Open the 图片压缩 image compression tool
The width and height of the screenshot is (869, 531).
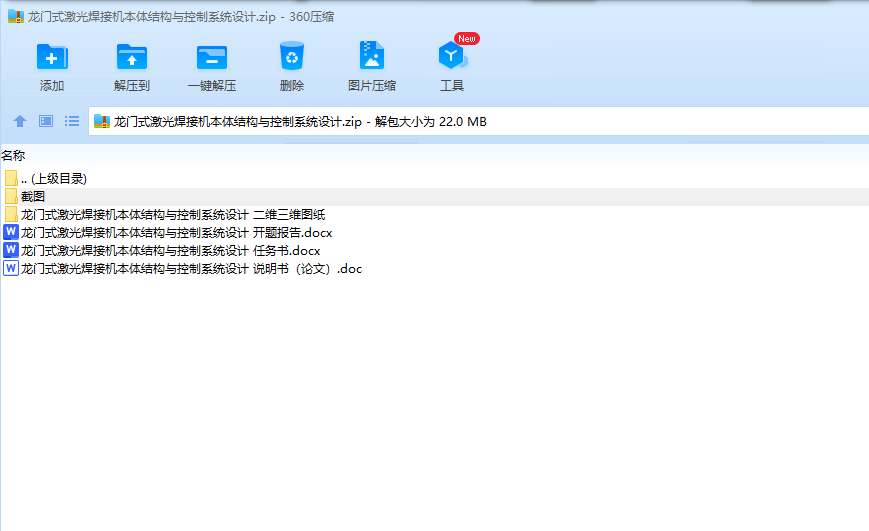tap(371, 55)
